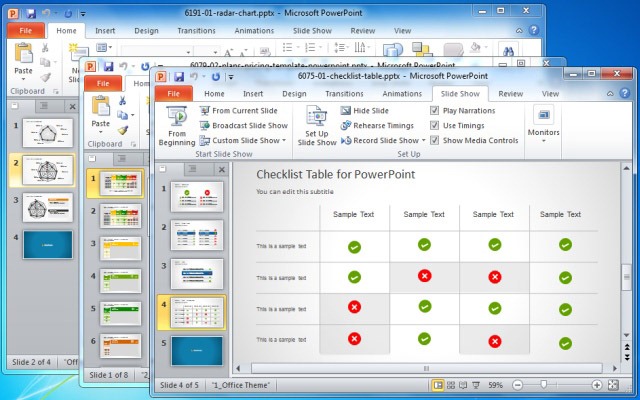Switch to Normal view in status bar
This screenshot has width=640, height=400.
click(438, 385)
